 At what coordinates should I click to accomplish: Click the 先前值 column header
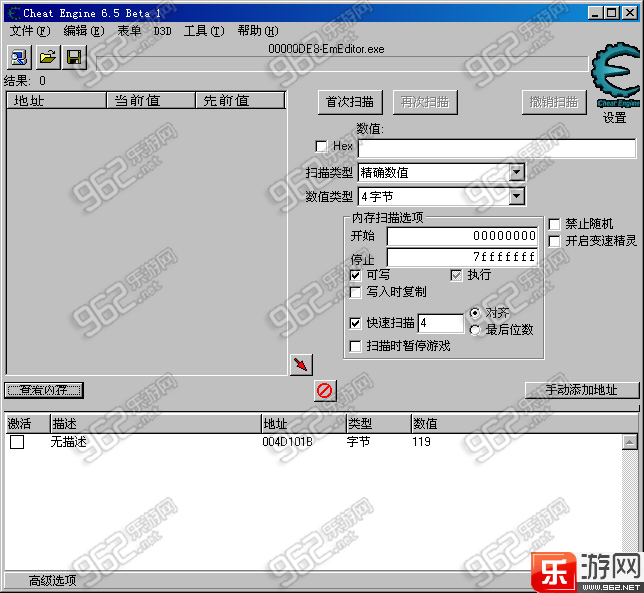(240, 101)
